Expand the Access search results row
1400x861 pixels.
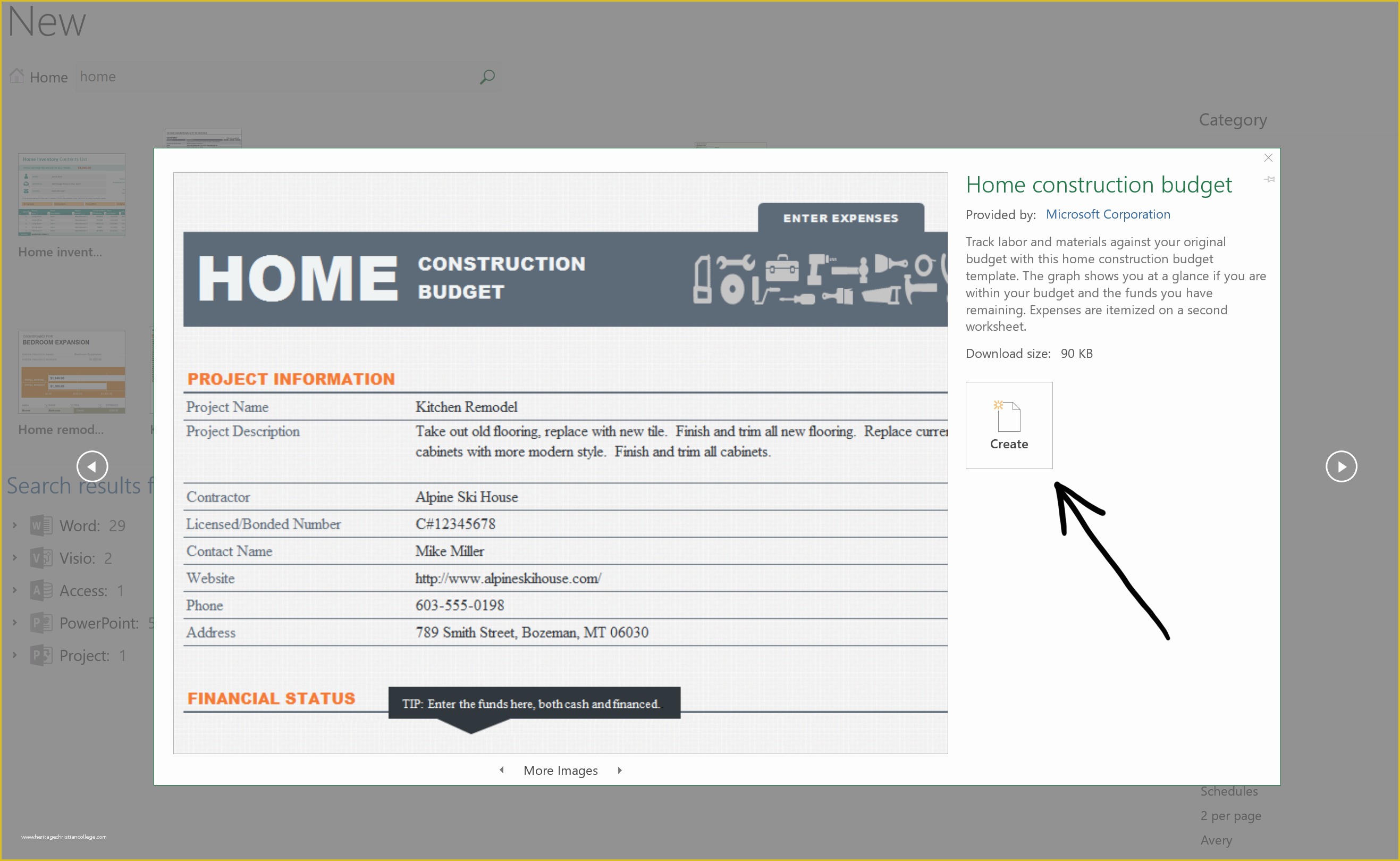click(x=15, y=590)
